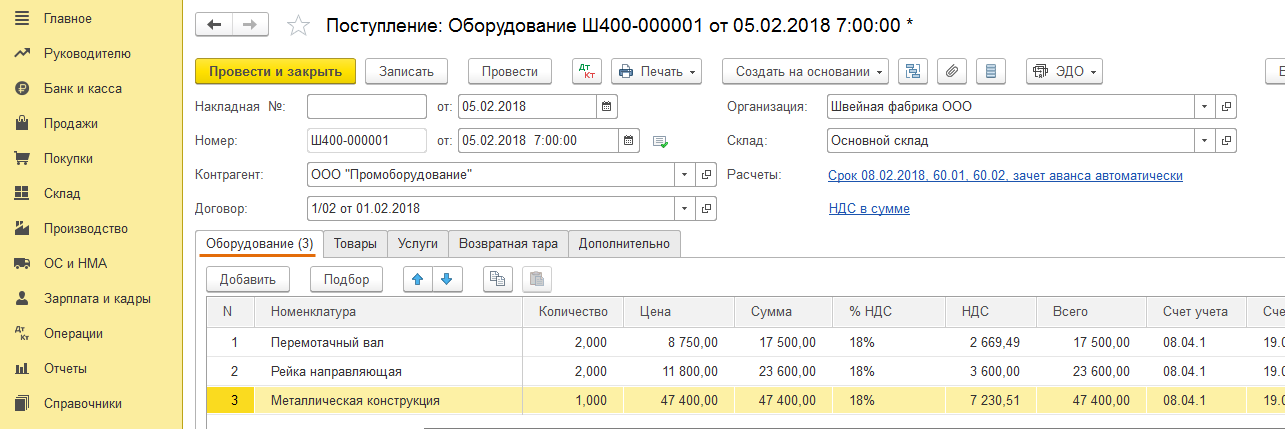Click the favorites star icon beside title

coord(298,25)
